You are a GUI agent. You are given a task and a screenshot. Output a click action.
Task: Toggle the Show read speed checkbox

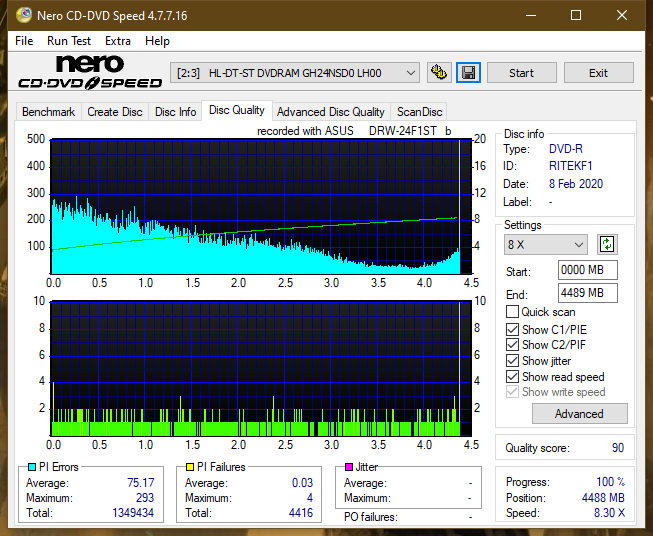(x=512, y=376)
